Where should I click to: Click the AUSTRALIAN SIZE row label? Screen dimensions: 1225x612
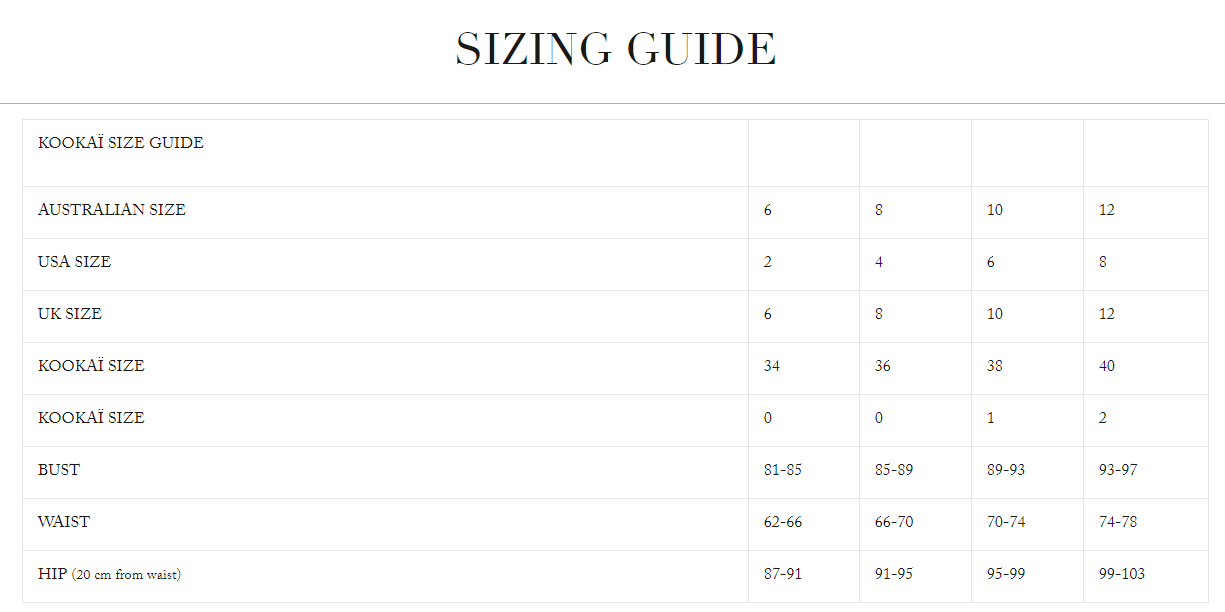[x=112, y=210]
